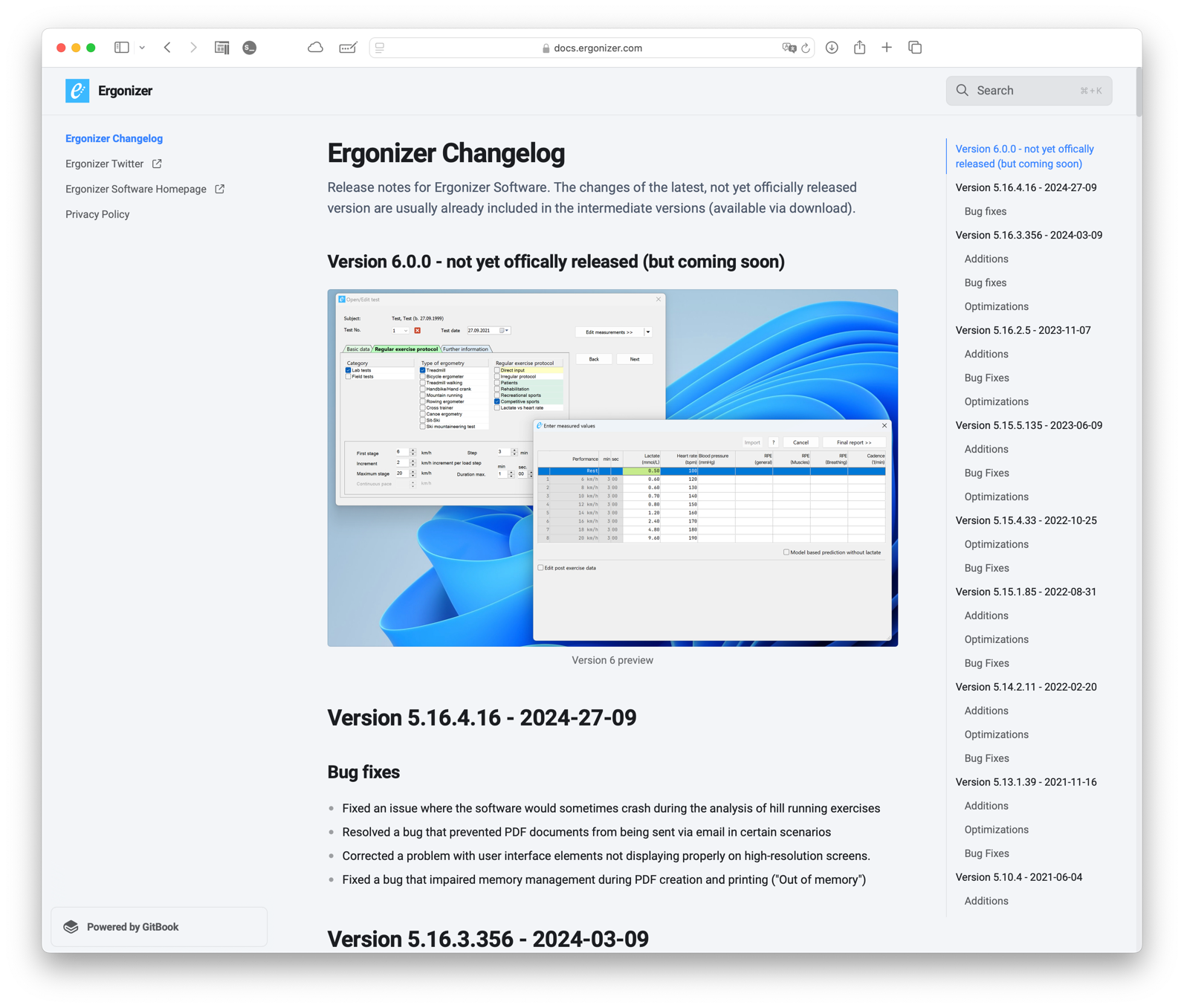The width and height of the screenshot is (1184, 1008).
Task: Open Bug Fixes under Version 5.15.4.33 outline
Action: coord(986,568)
